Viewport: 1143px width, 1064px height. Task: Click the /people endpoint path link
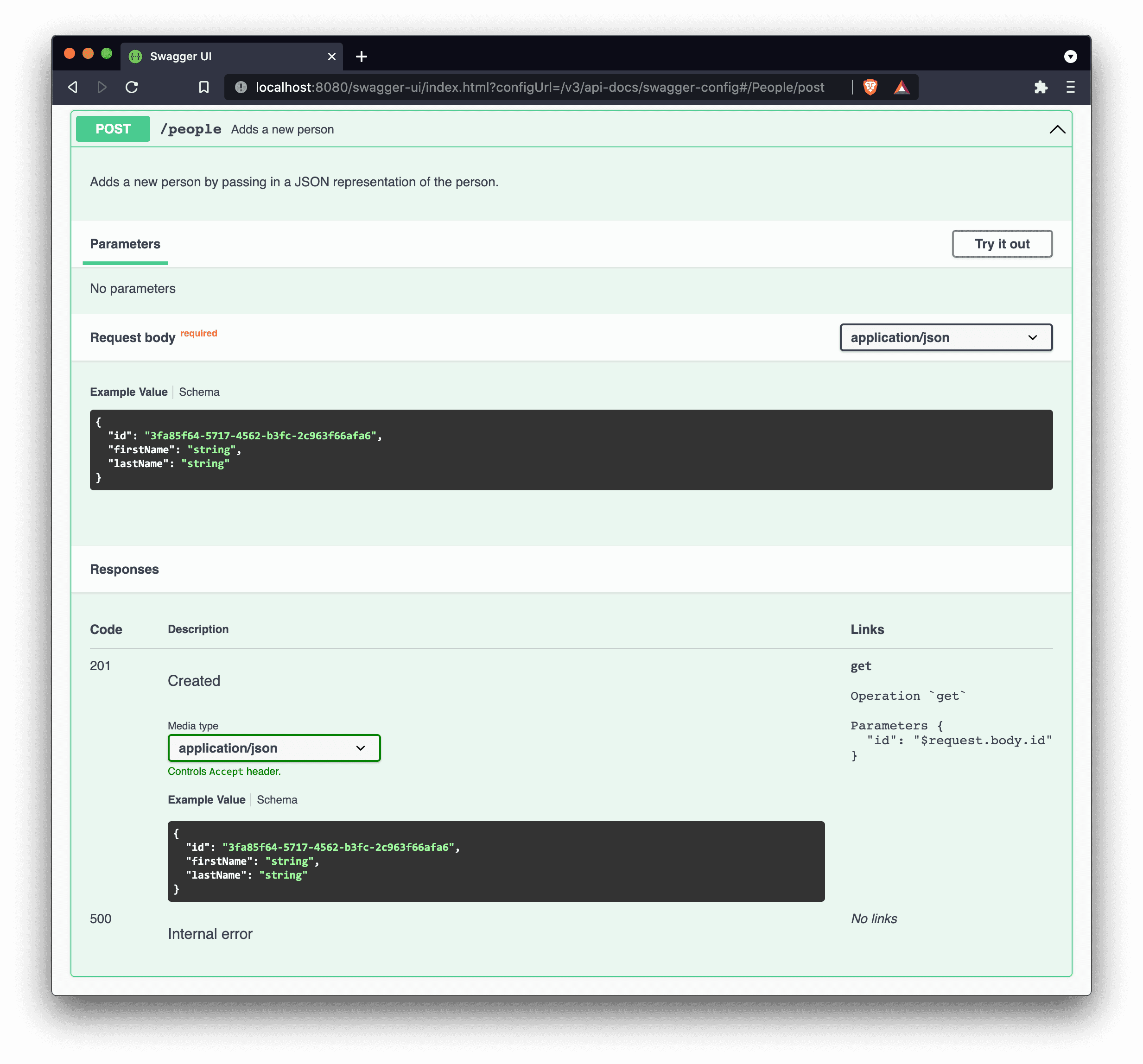point(191,129)
